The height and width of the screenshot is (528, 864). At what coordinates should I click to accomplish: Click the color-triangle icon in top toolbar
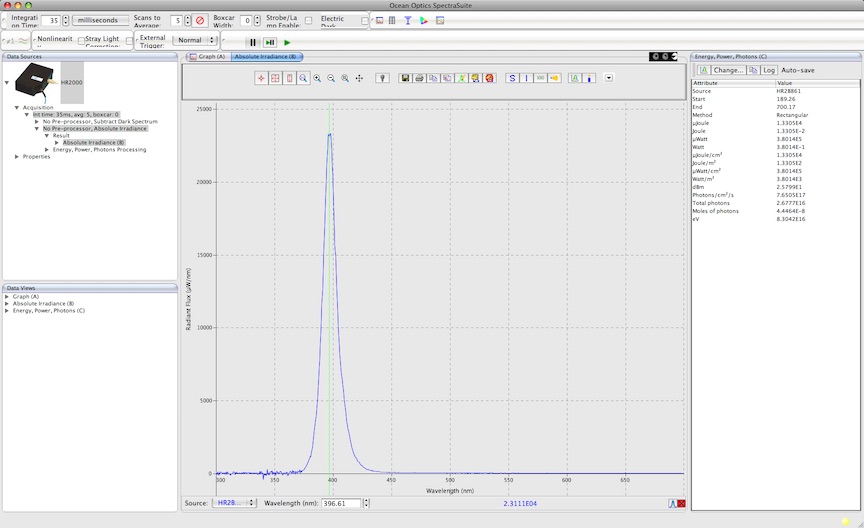[424, 20]
